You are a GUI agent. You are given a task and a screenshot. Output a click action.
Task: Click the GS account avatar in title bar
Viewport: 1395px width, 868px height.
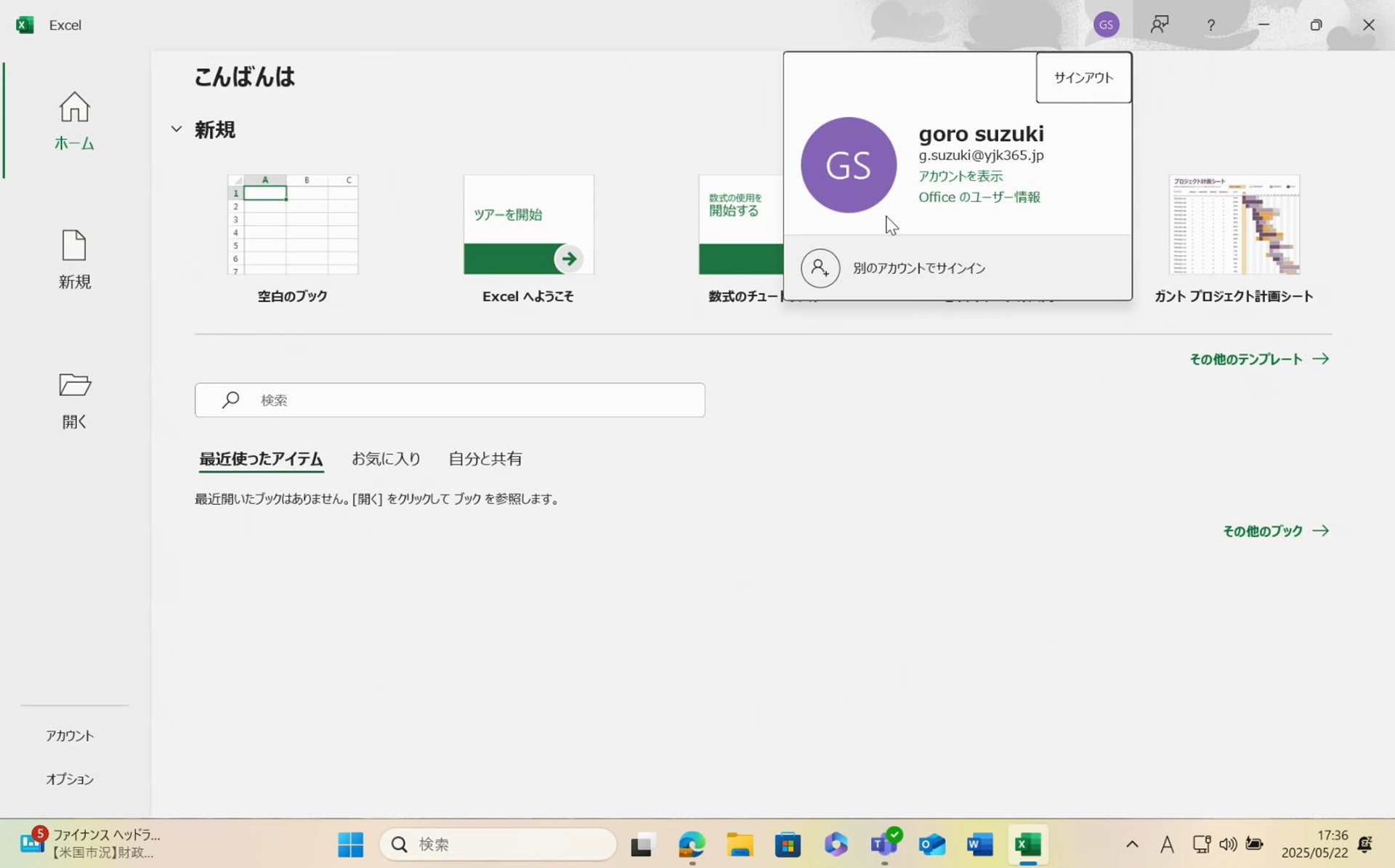tap(1106, 25)
